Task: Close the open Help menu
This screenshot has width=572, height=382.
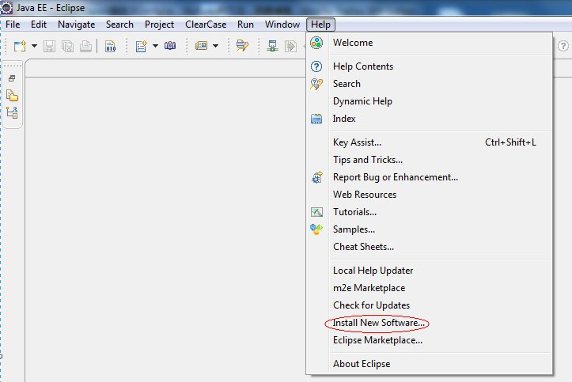Action: (x=321, y=24)
